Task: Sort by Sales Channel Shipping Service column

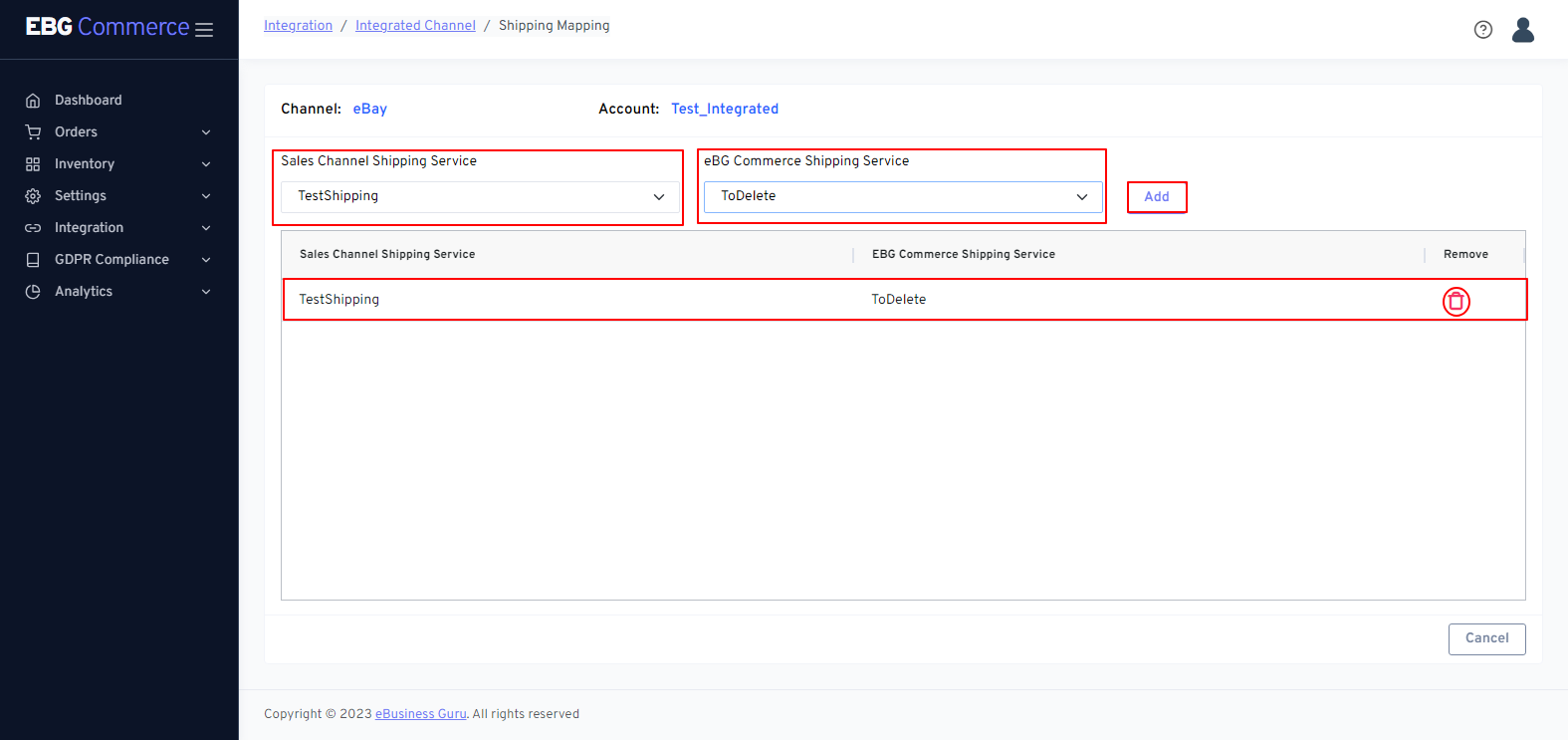Action: coord(387,255)
